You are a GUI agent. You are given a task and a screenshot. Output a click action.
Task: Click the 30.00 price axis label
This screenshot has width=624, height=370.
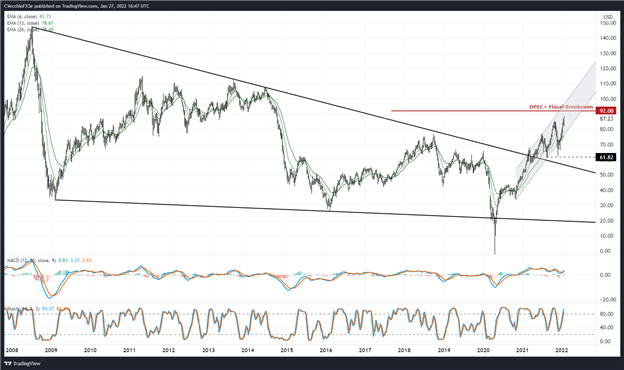606,205
